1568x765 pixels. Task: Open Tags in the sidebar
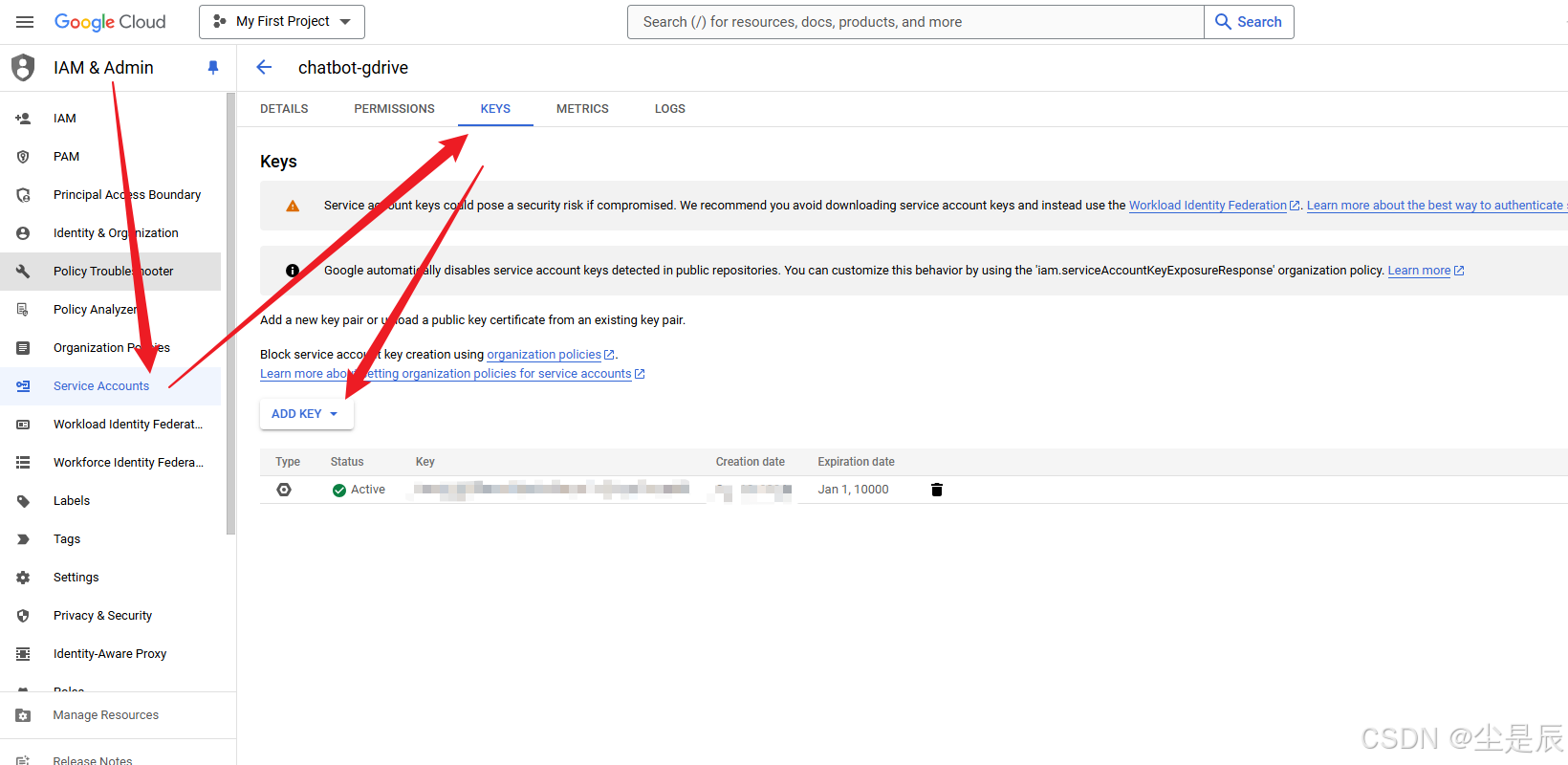click(110, 539)
